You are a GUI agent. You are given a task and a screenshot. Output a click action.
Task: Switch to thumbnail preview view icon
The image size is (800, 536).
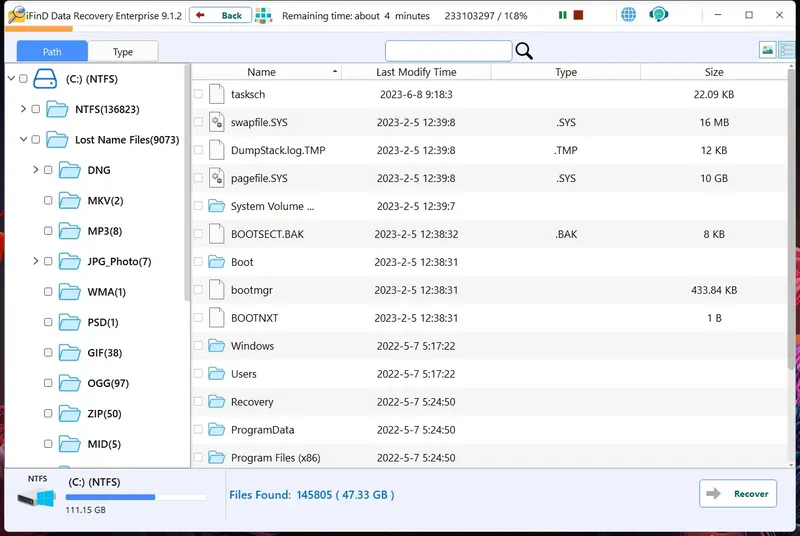pyautogui.click(x=767, y=50)
